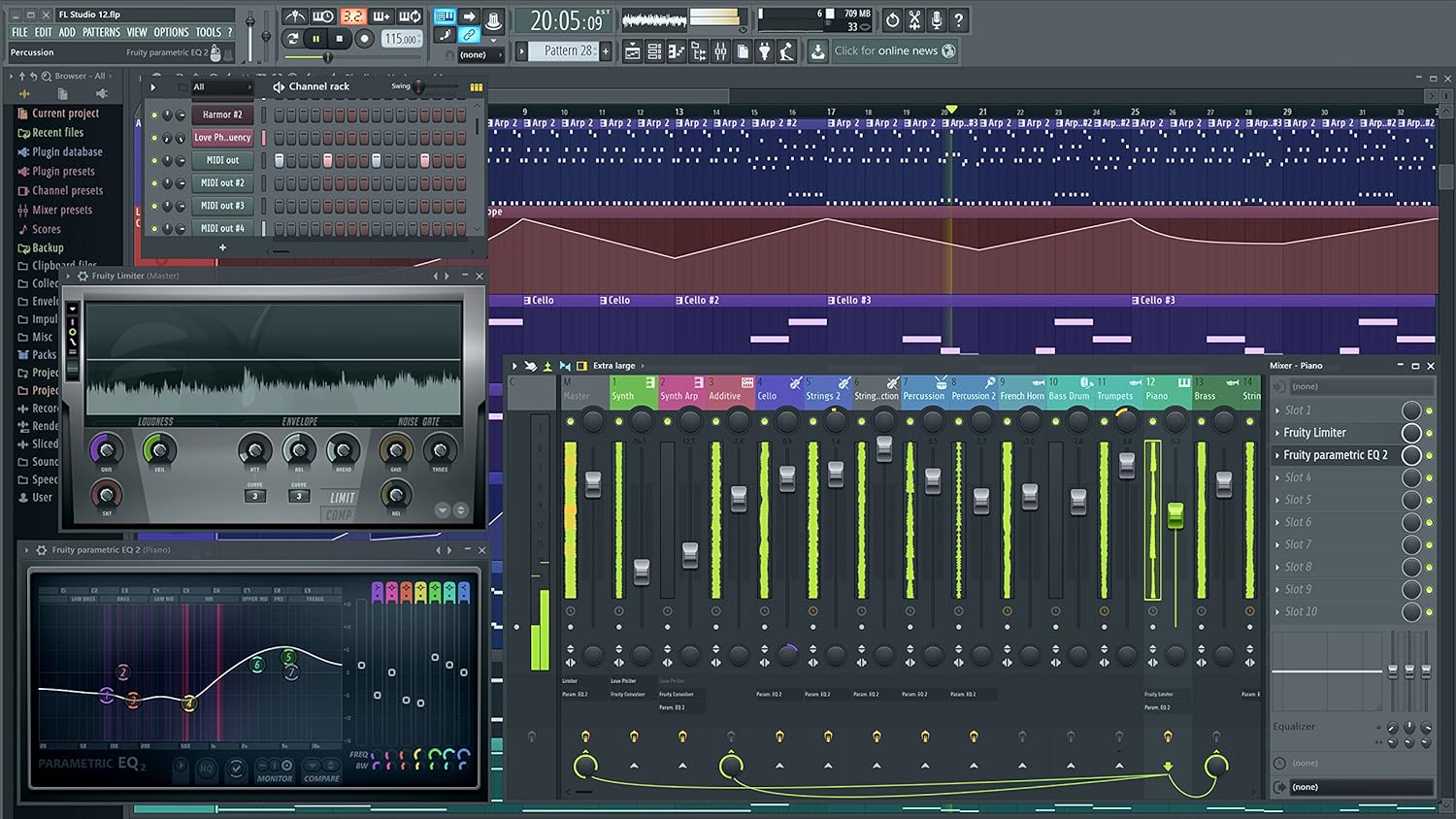Open the Mixer view from the toolbar

pos(720,50)
